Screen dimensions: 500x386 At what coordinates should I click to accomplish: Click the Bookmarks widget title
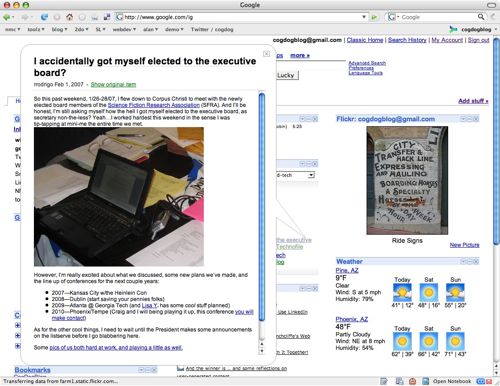tap(32, 370)
